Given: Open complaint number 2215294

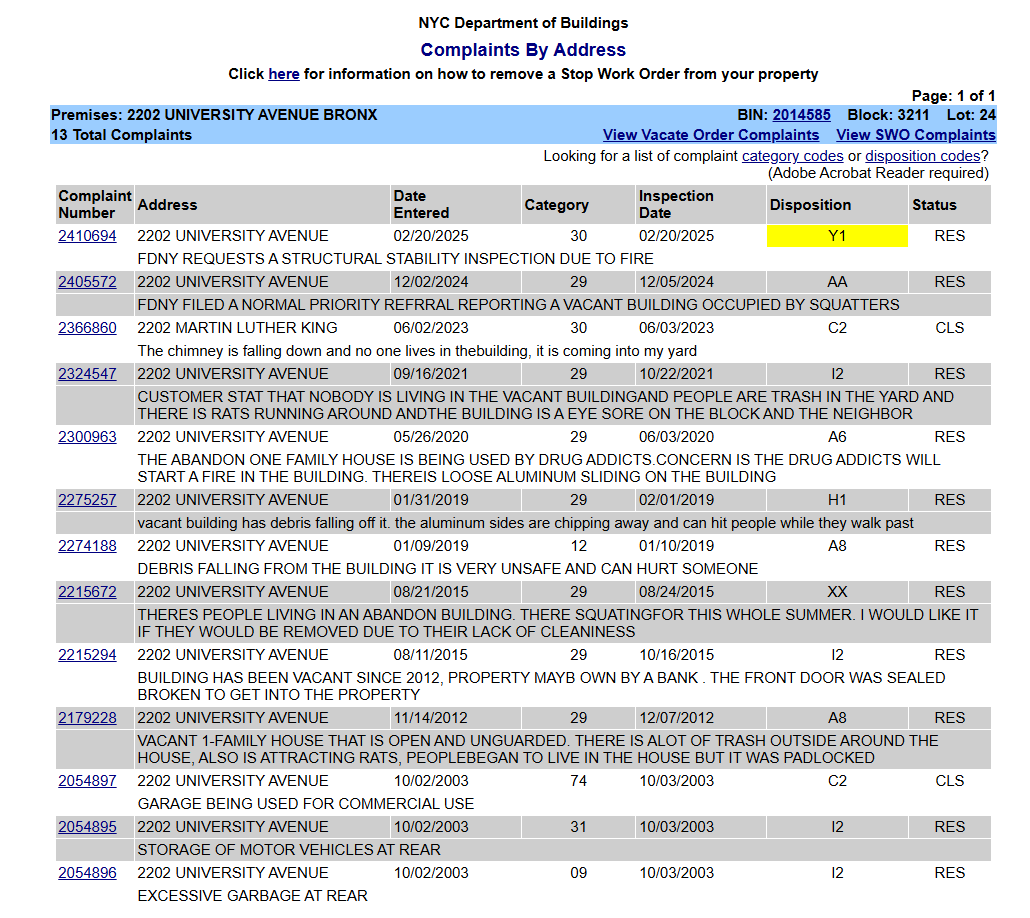Looking at the screenshot, I should [x=87, y=655].
